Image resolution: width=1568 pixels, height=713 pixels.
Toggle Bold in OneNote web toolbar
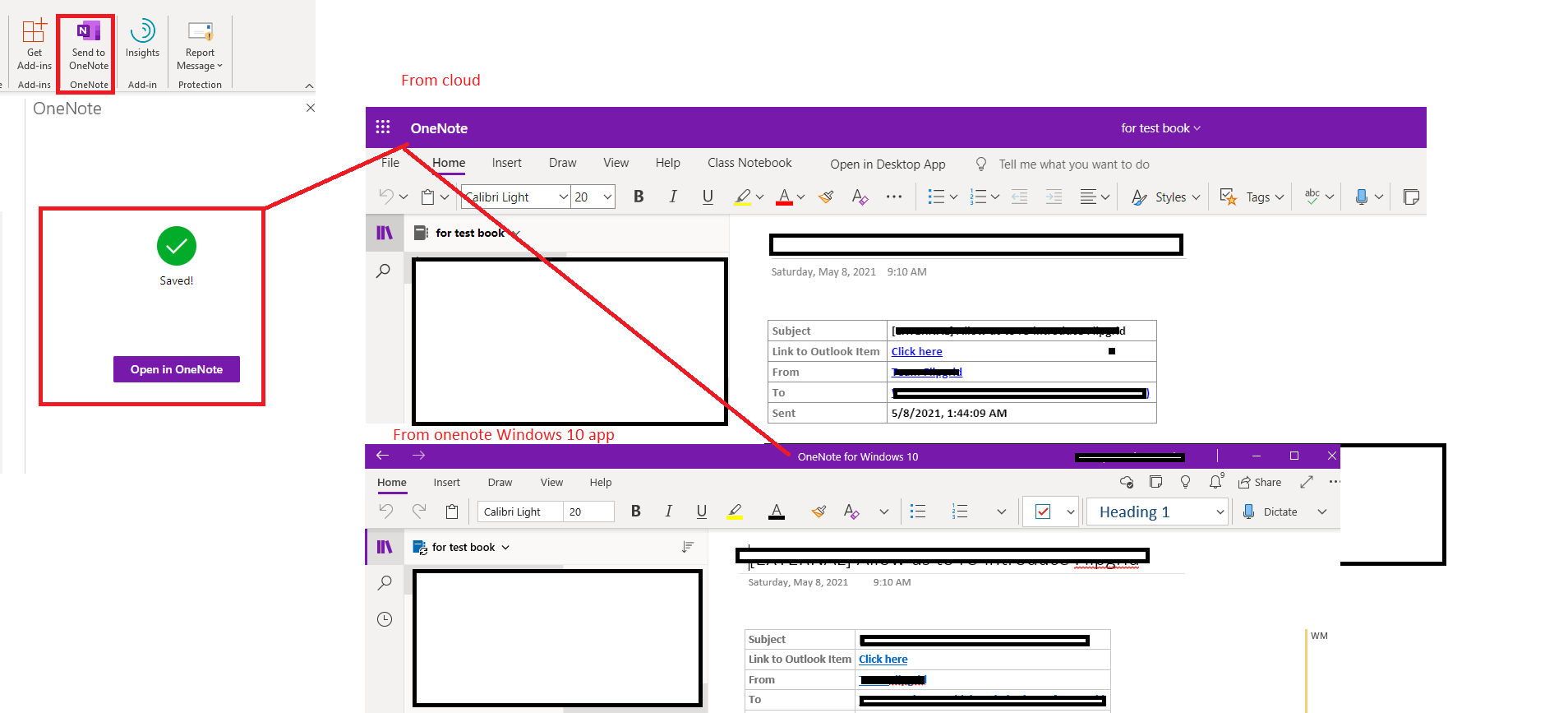[x=639, y=197]
